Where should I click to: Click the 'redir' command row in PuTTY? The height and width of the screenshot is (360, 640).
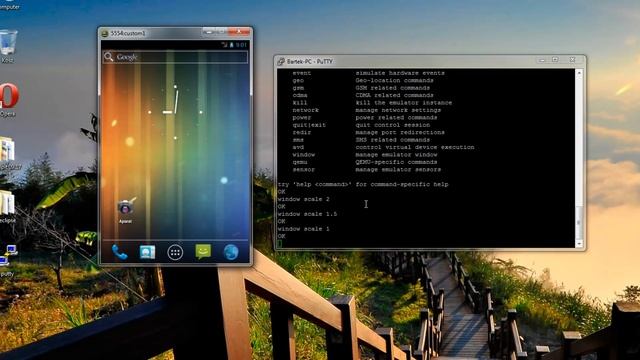coord(368,132)
